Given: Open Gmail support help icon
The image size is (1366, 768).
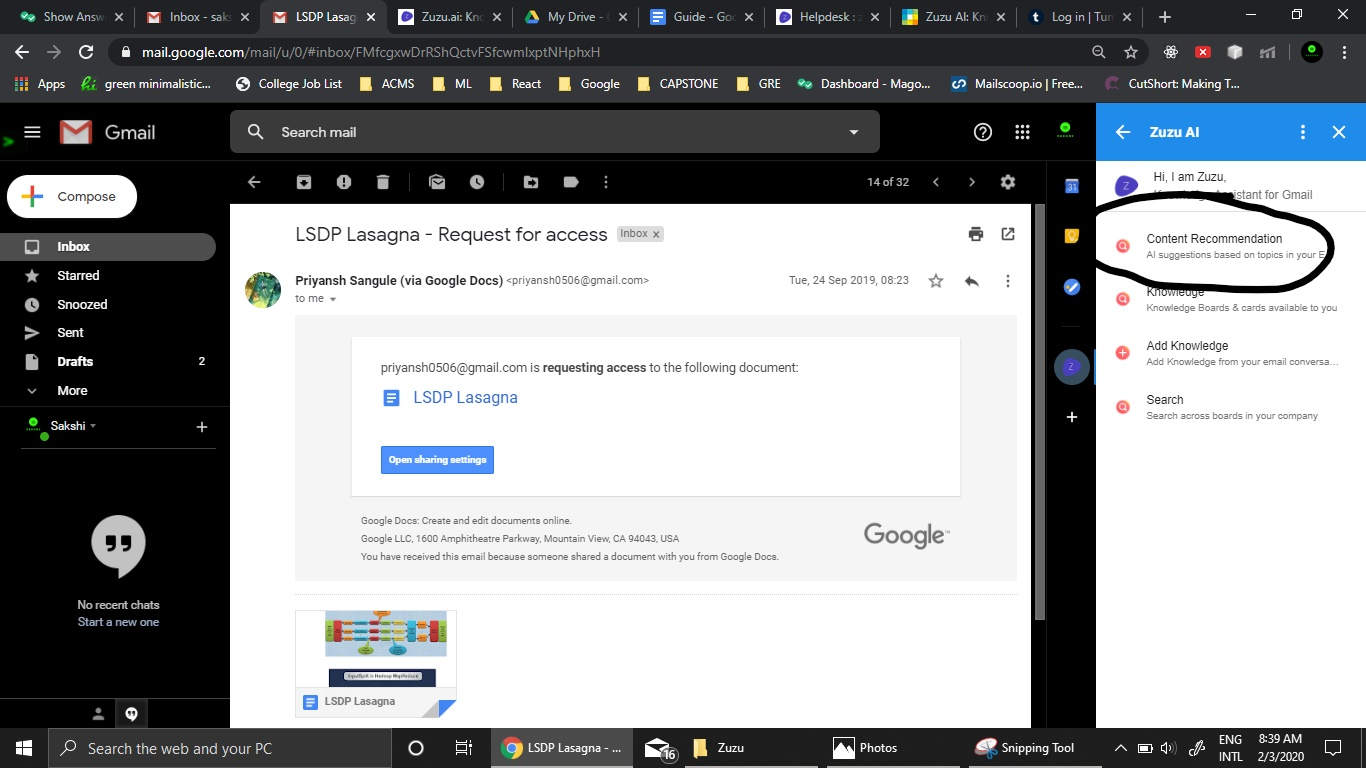Looking at the screenshot, I should click(x=983, y=132).
